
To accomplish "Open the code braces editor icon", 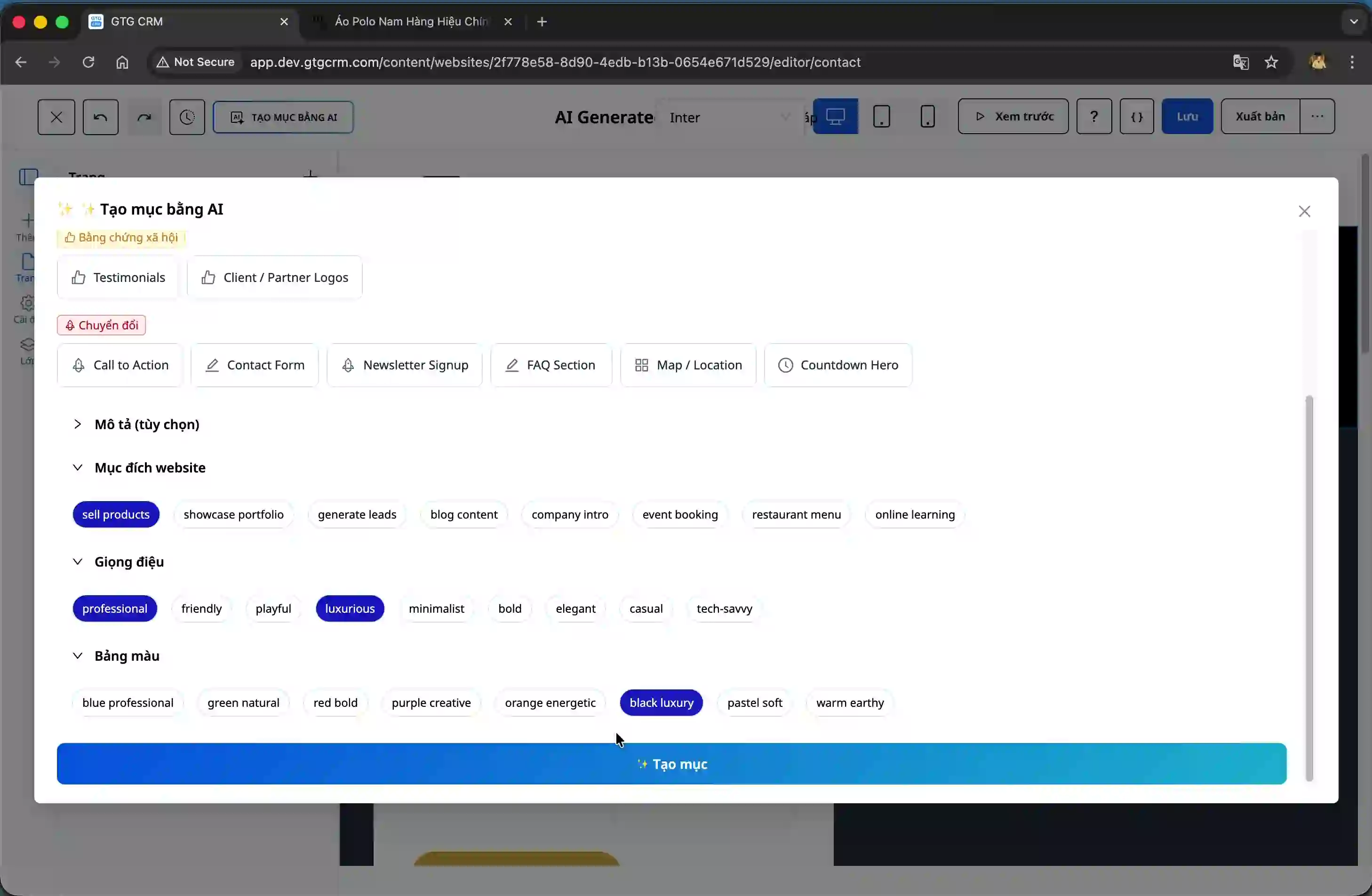I will pyautogui.click(x=1136, y=116).
